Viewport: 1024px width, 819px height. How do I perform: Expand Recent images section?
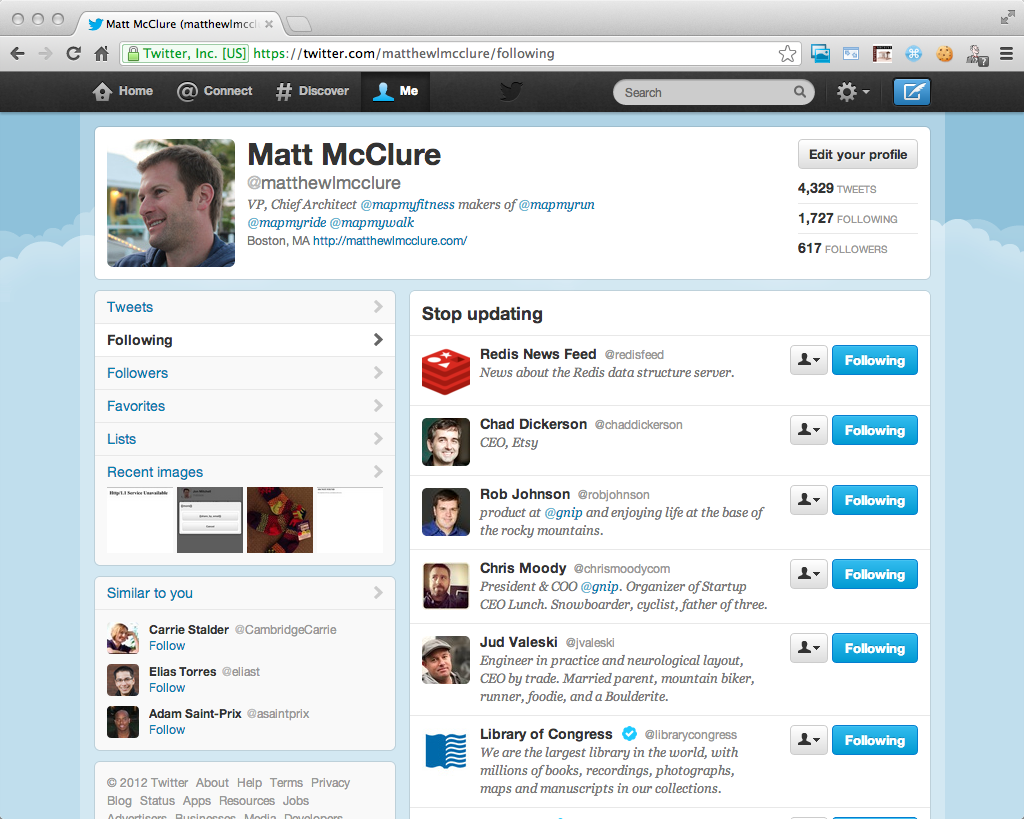click(245, 472)
